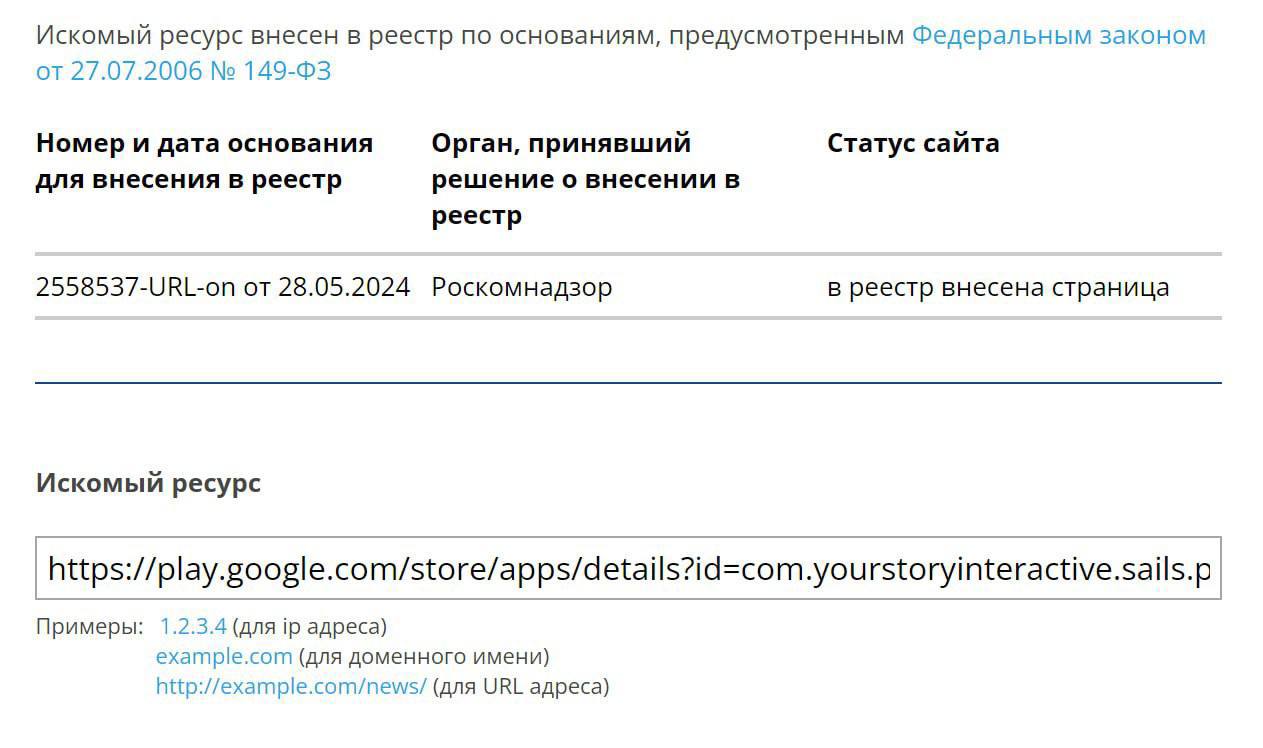Click the word "предусмотренным" in the top paragraph

point(786,36)
